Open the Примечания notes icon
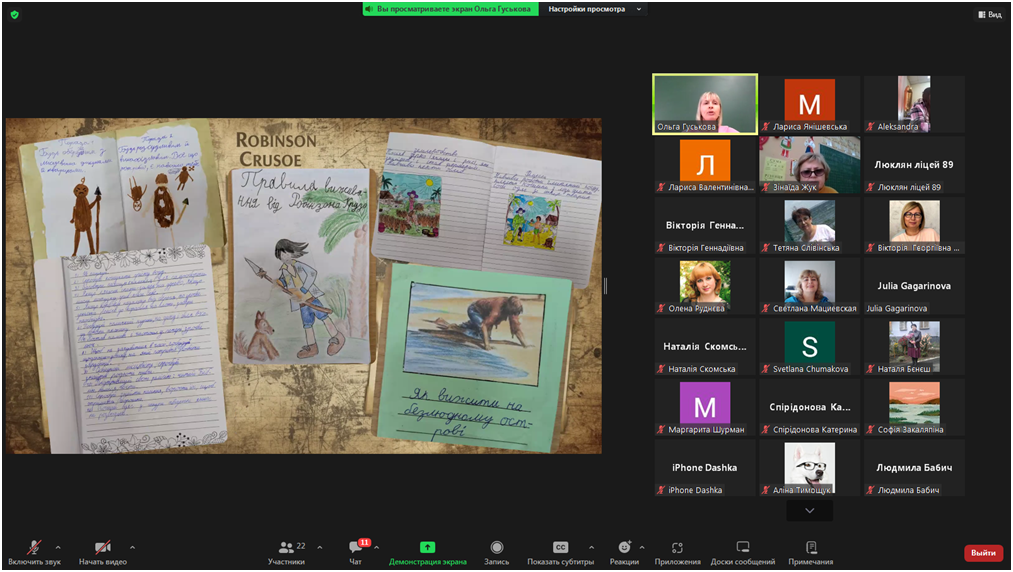 tap(811, 548)
